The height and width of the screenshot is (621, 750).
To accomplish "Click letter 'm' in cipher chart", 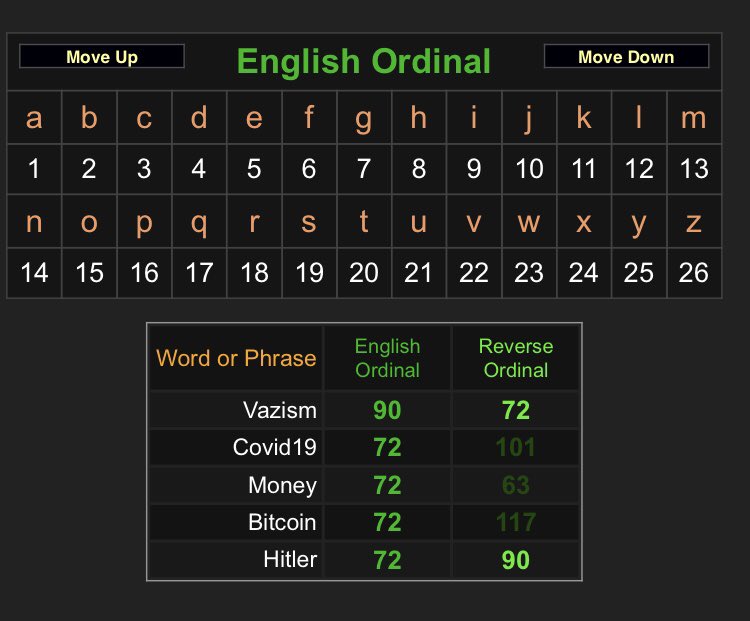I will [694, 117].
